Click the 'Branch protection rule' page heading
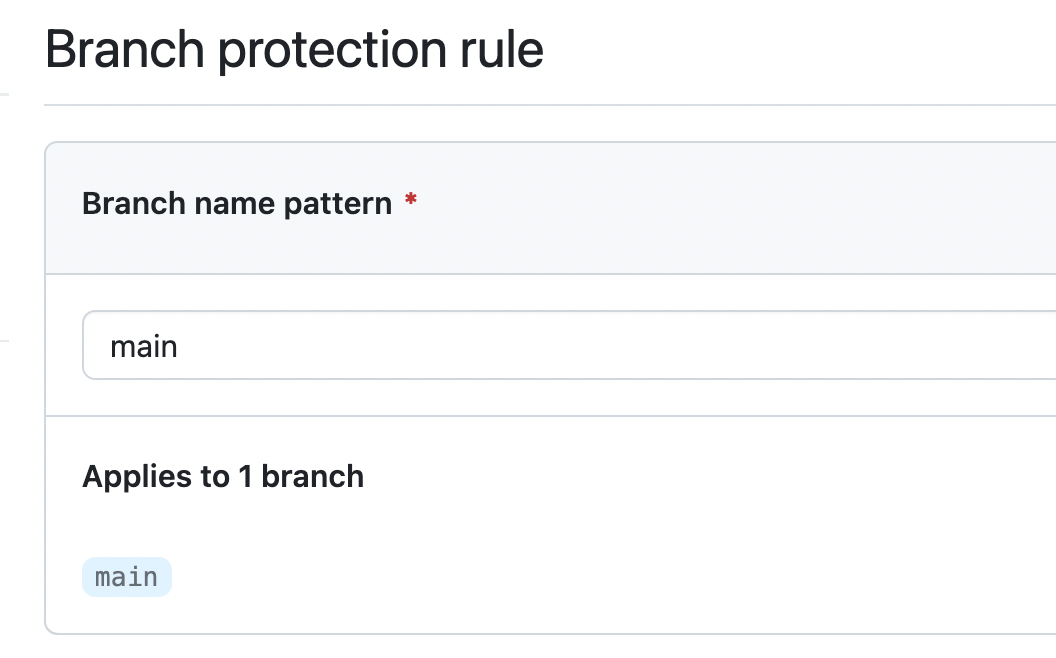 [x=294, y=48]
